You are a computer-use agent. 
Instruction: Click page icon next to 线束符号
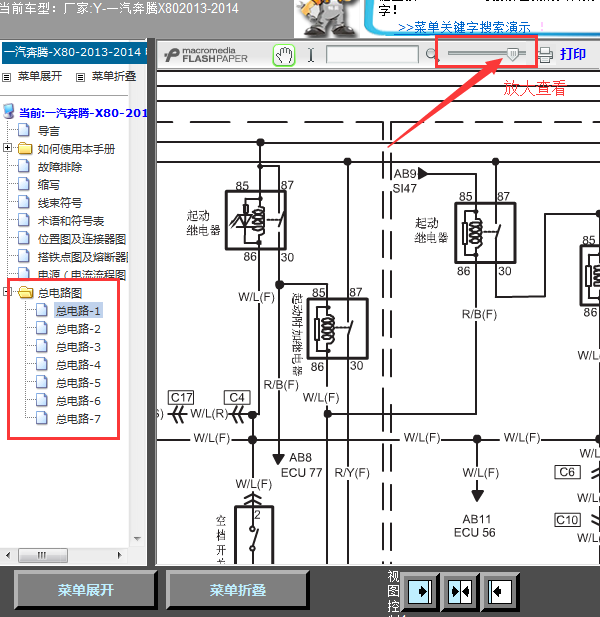24,201
